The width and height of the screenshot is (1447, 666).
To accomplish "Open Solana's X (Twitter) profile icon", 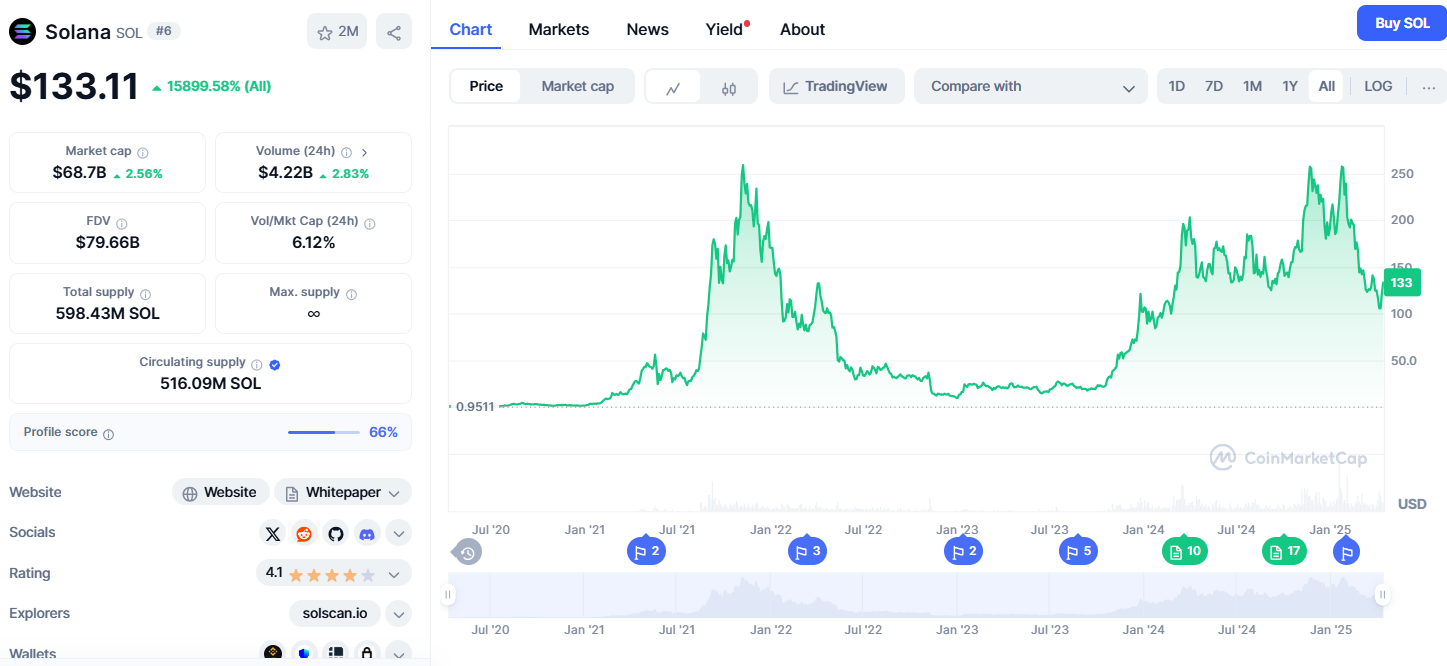I will tap(272, 533).
